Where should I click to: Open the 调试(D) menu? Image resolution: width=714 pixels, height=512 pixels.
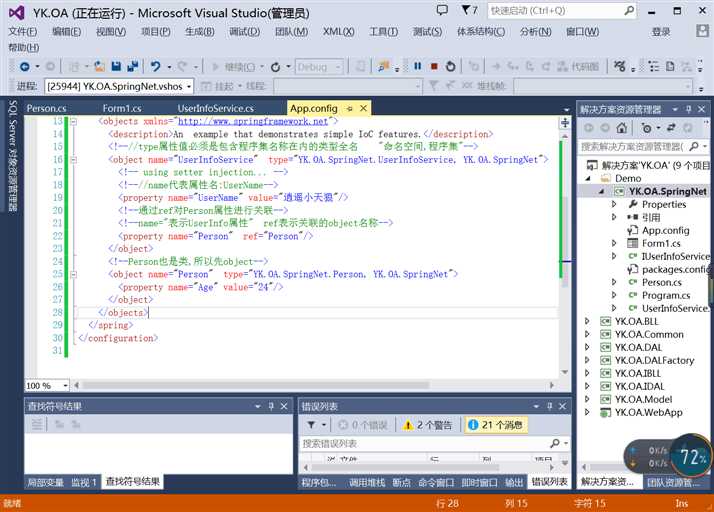pos(245,32)
